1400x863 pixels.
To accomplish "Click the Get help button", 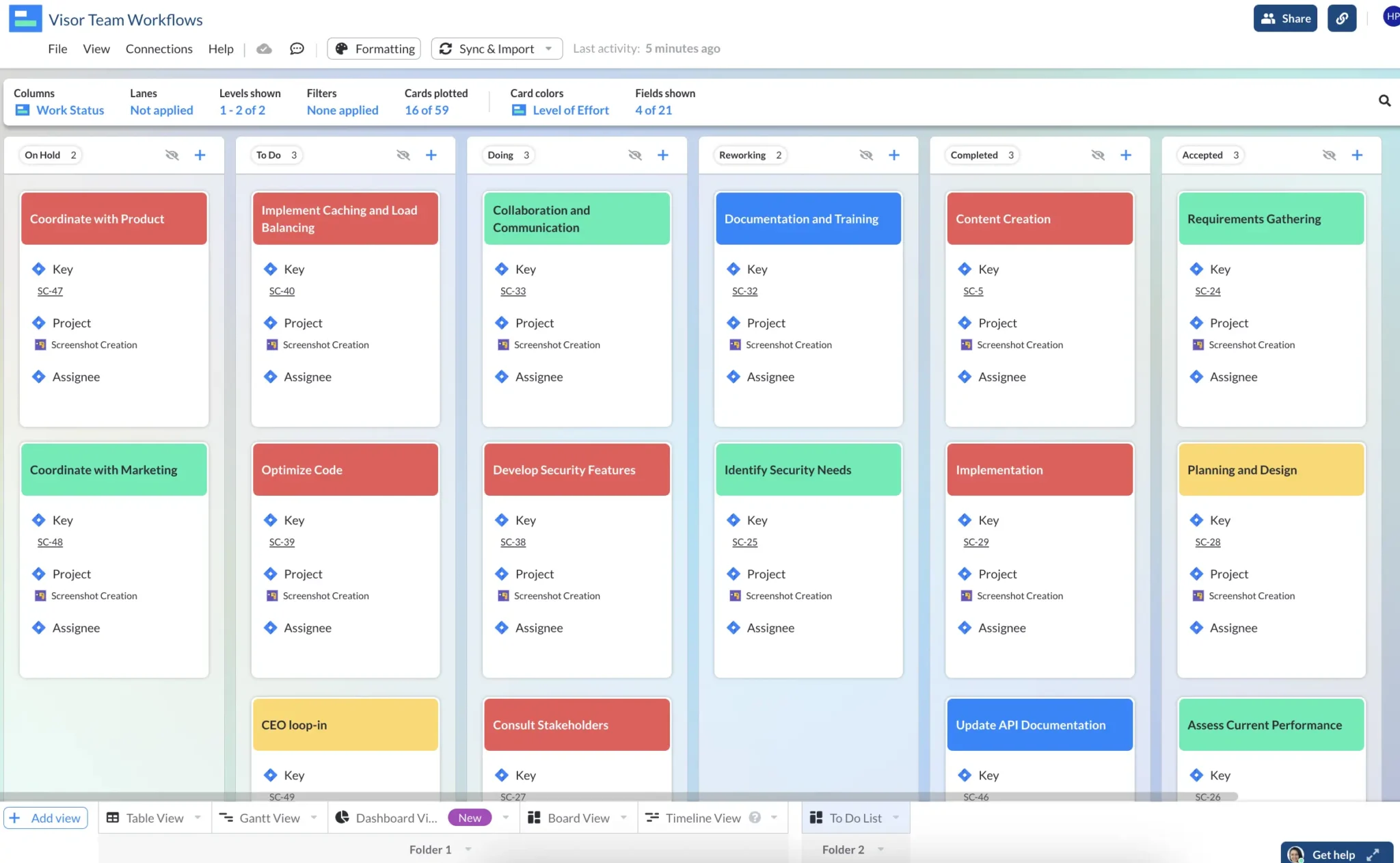I will [x=1336, y=853].
